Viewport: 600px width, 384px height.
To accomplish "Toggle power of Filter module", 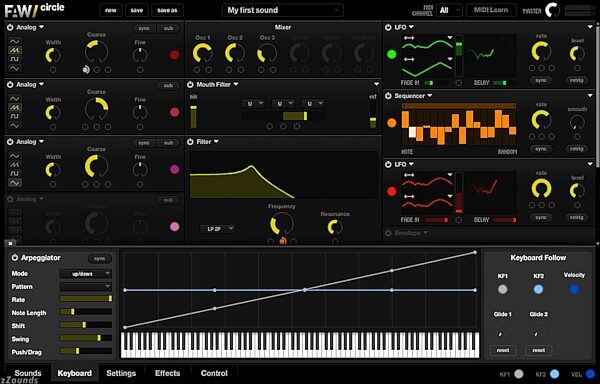I will click(190, 142).
